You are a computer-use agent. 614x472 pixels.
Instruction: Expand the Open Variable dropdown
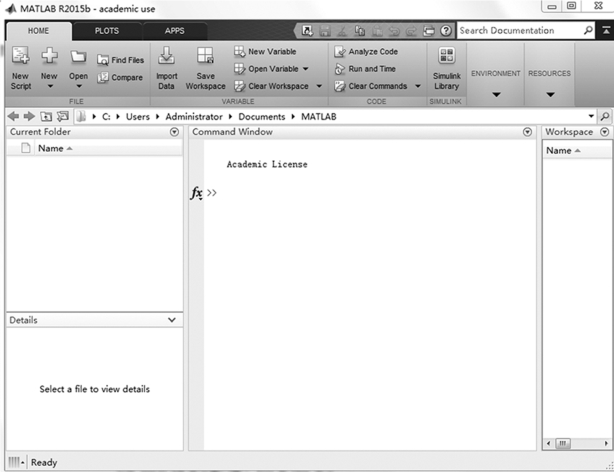click(305, 69)
